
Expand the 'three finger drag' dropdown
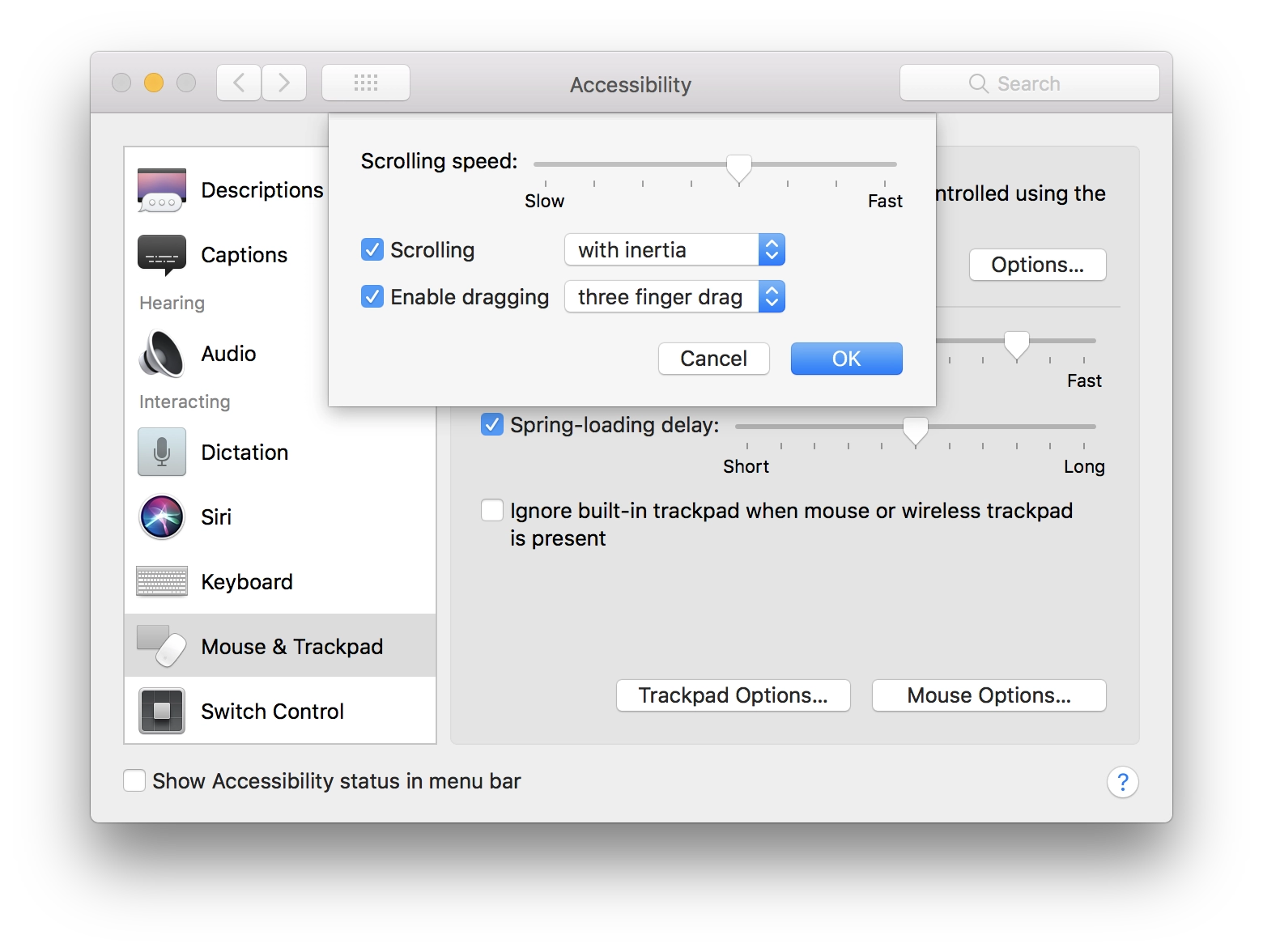[x=674, y=297]
